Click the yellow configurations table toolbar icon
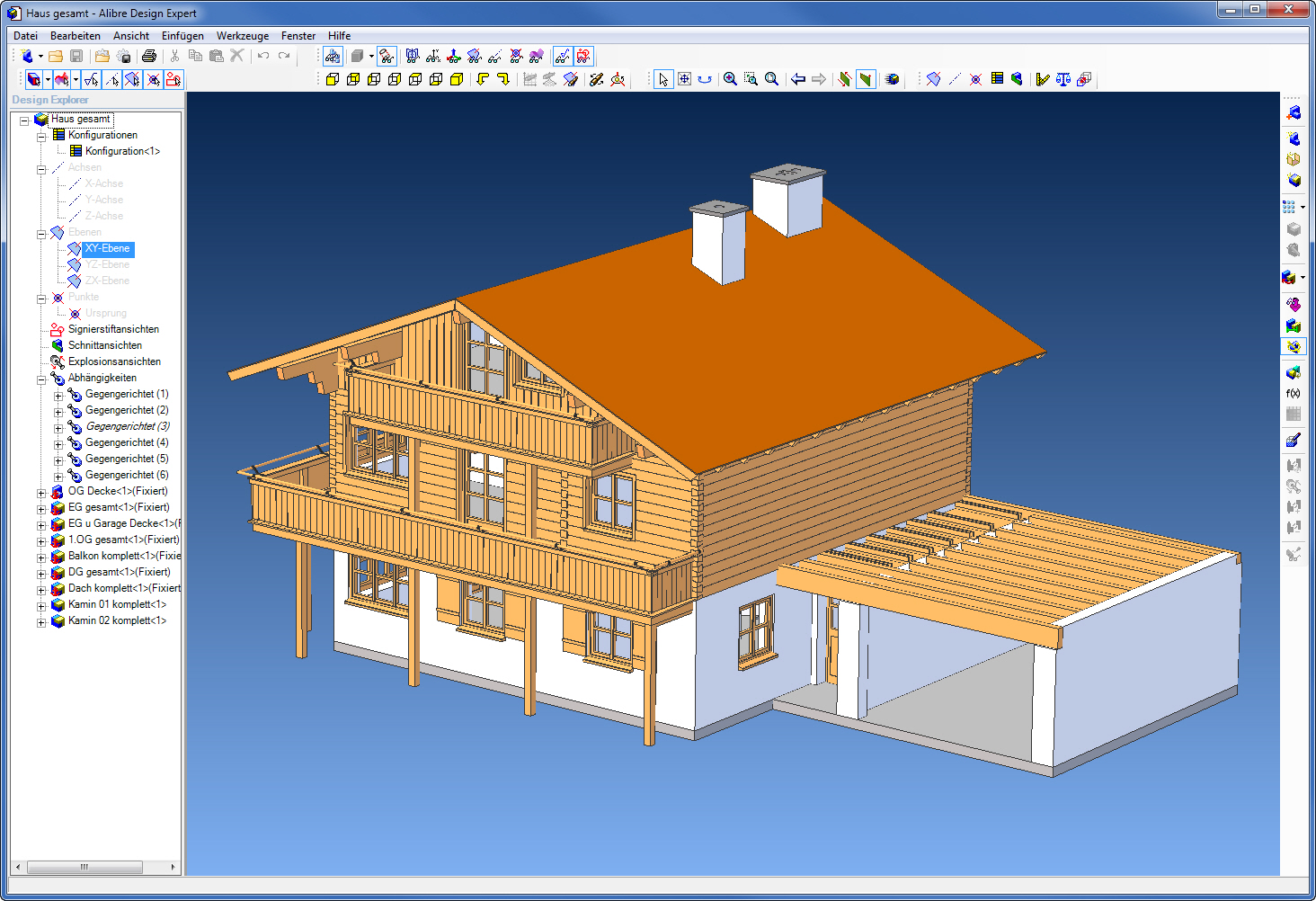The height and width of the screenshot is (901, 1316). [997, 79]
